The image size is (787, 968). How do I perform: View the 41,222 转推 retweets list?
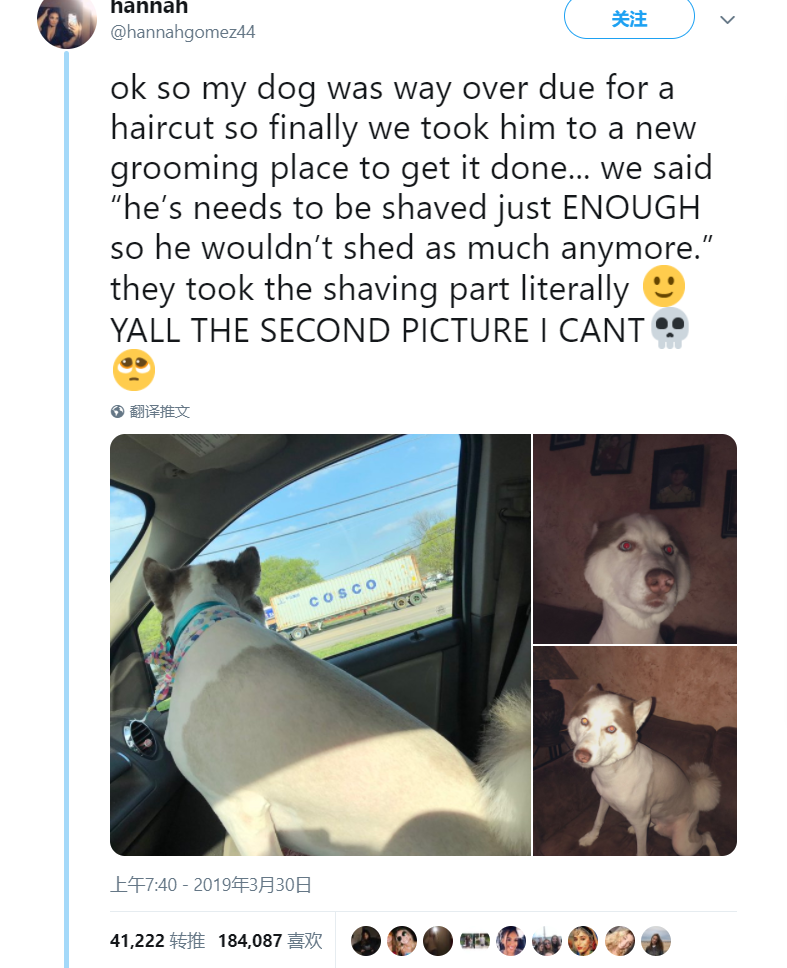[x=157, y=941]
